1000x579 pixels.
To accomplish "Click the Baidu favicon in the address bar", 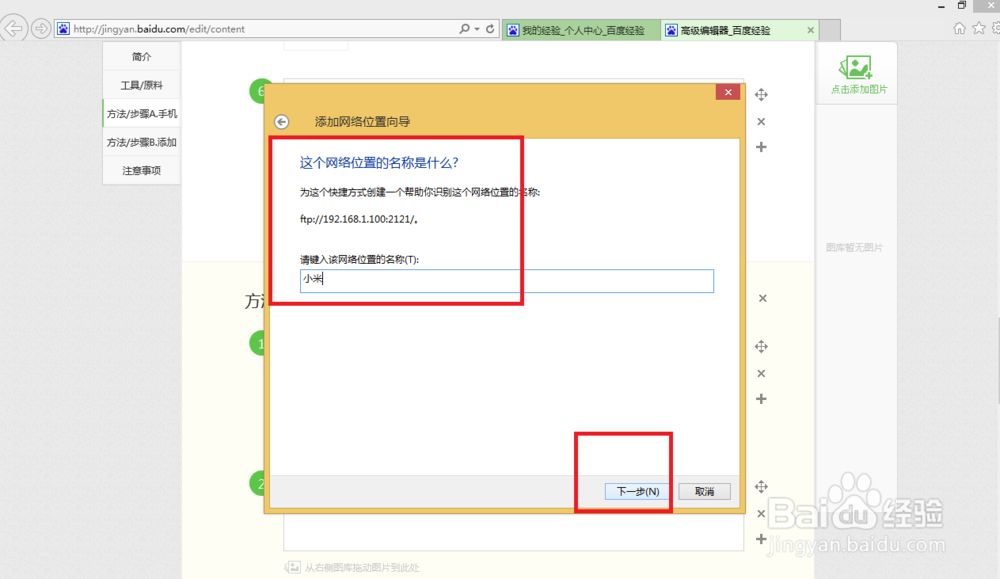I will pos(63,28).
